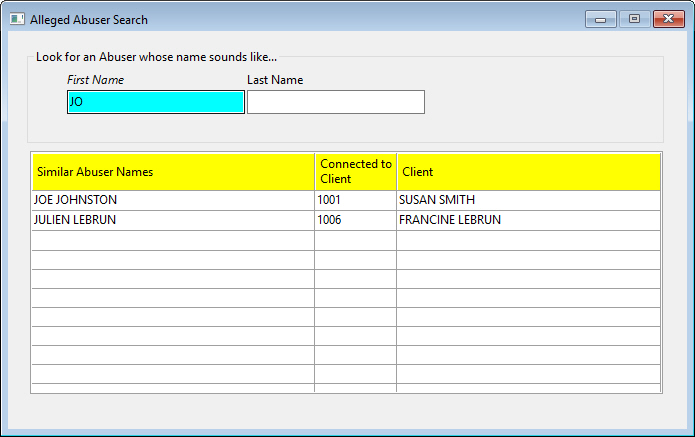695x437 pixels.
Task: Click the First Name input field
Action: click(x=155, y=102)
